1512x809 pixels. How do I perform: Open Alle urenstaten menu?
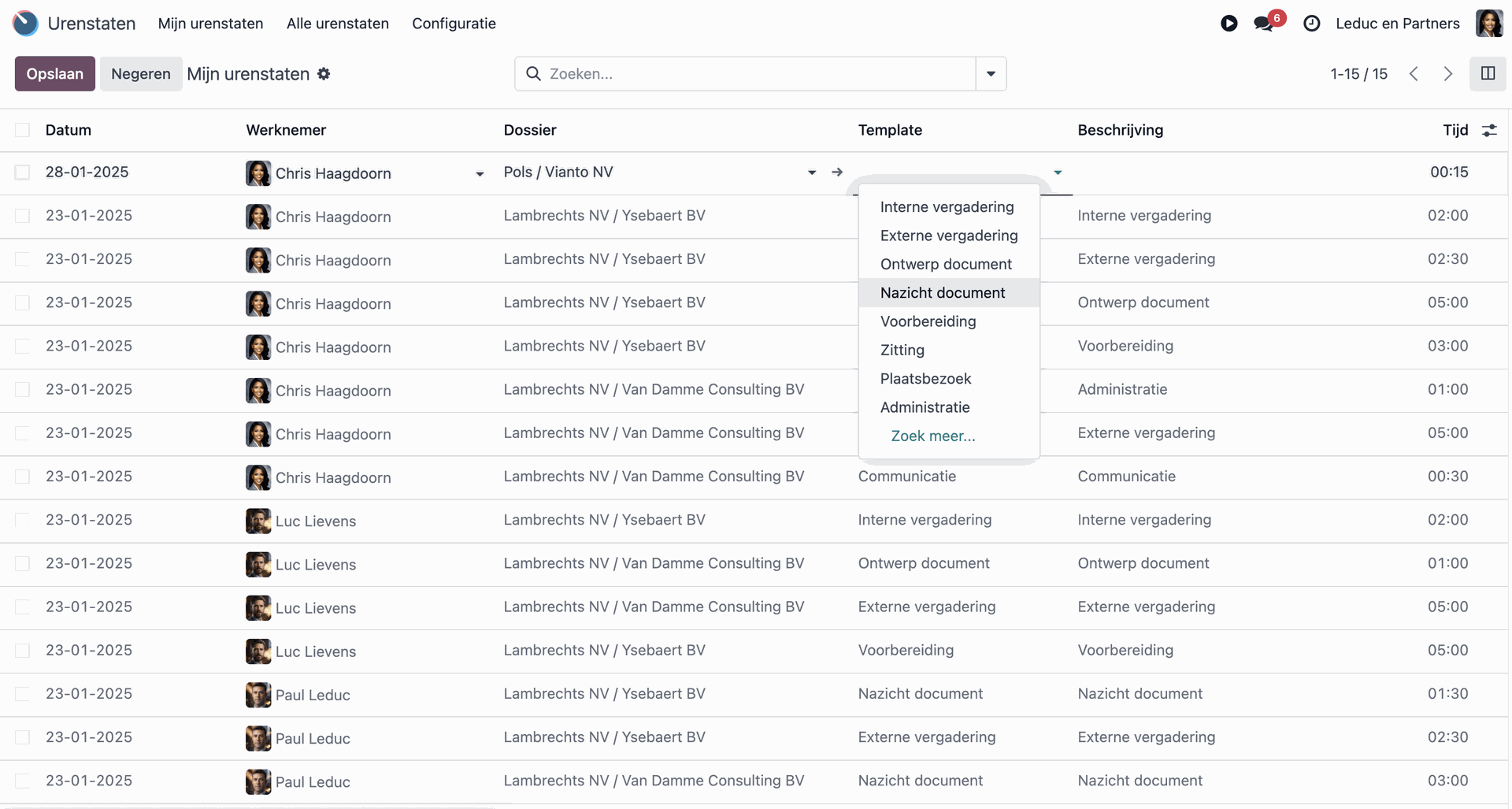tap(338, 24)
